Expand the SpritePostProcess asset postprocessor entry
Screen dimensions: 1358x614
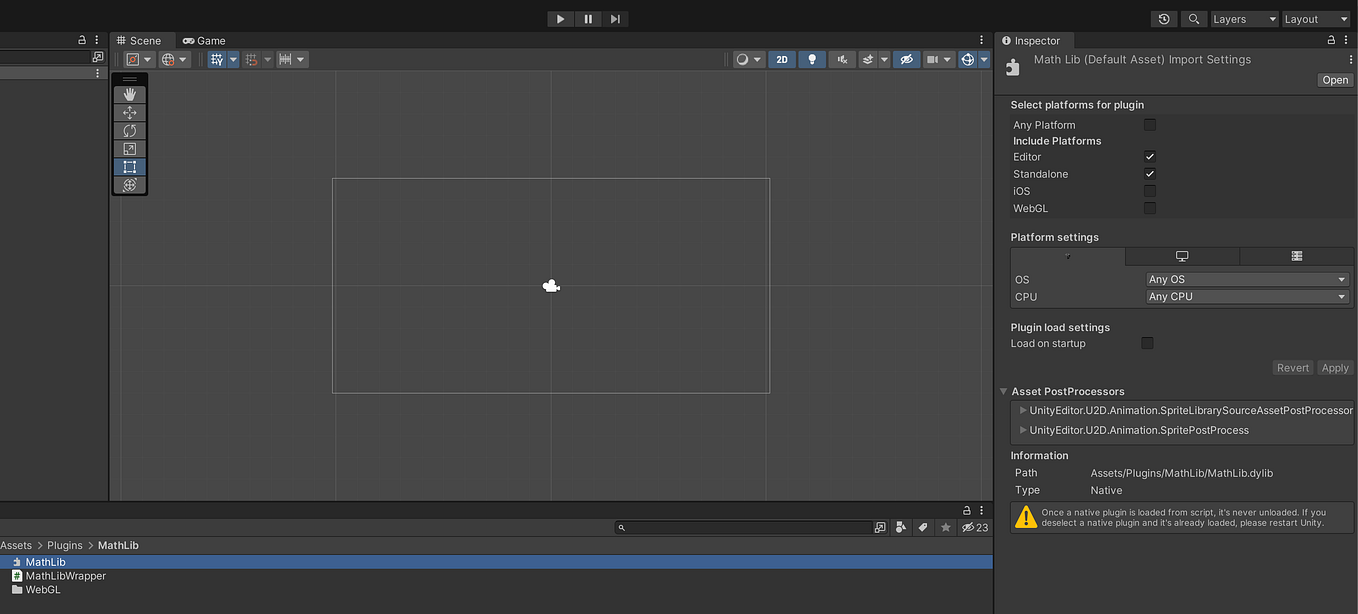tap(1022, 430)
